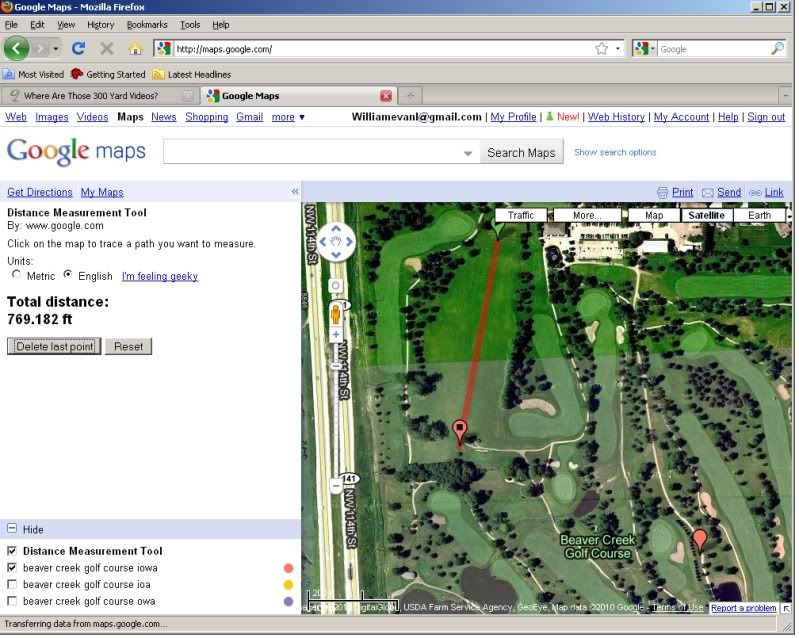Screen dimensions: 799x638
Task: Open the Get Directions link
Action: (x=40, y=192)
